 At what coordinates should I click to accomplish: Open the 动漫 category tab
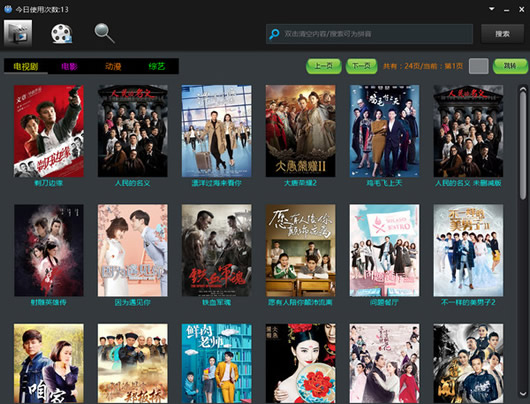[113, 66]
